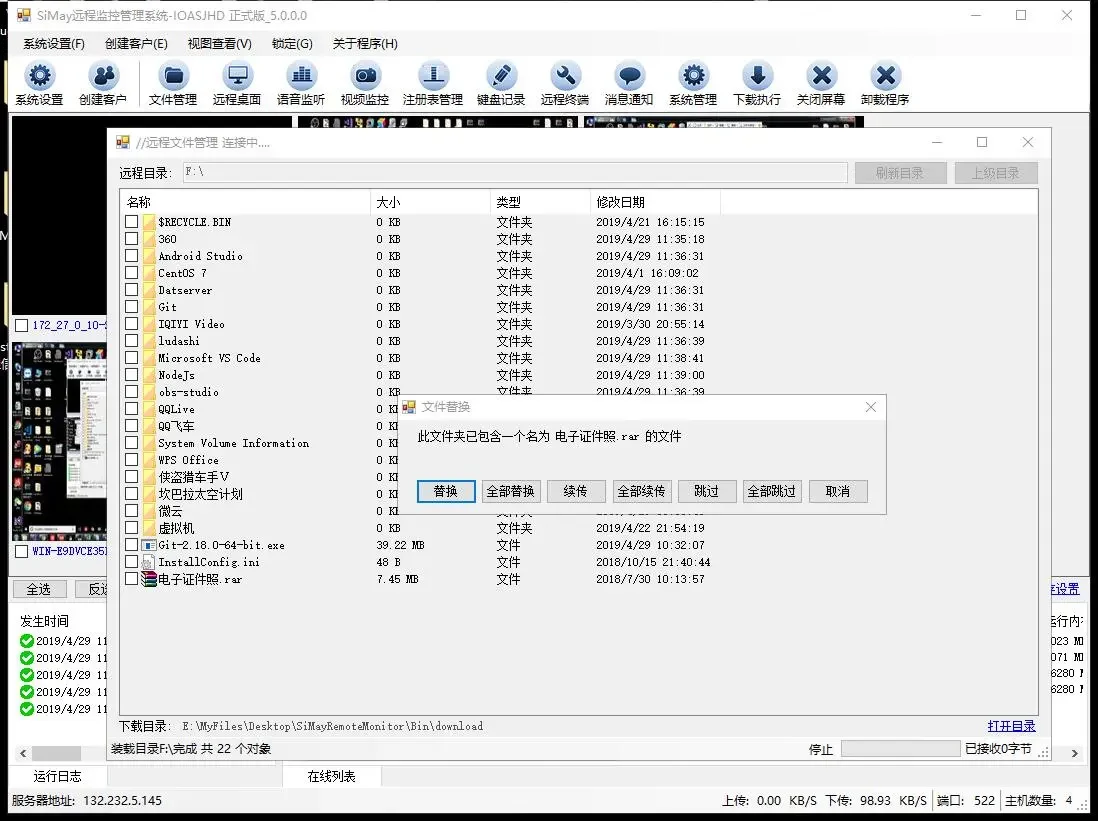Start 语音监听 audio monitoring

tap(301, 82)
